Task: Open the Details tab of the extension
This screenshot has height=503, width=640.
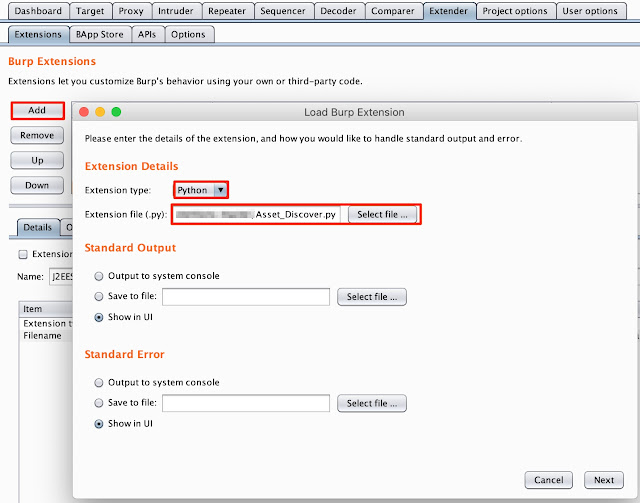Action: pos(38,227)
